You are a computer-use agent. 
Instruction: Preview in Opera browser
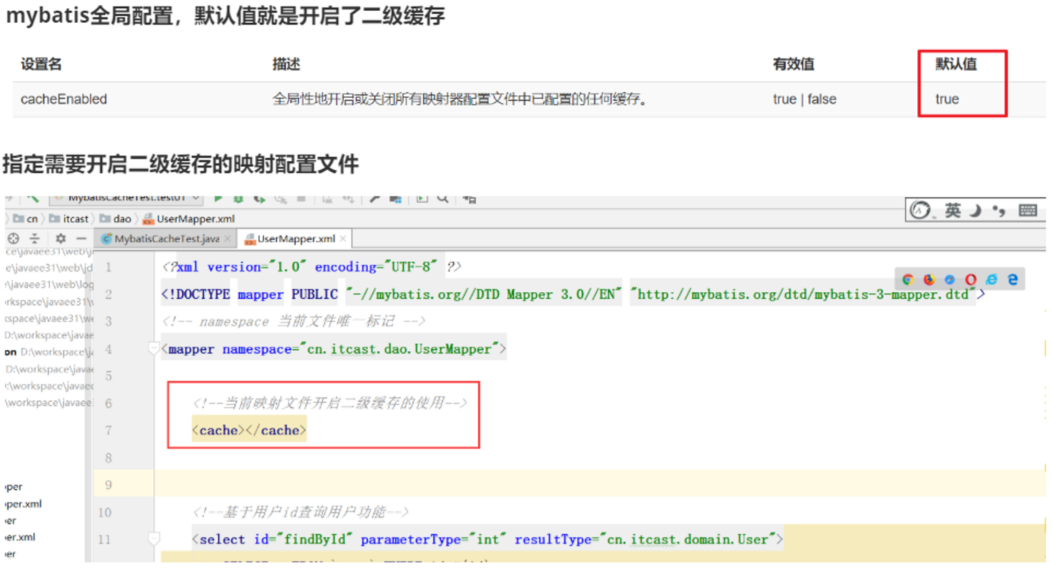pos(970,279)
